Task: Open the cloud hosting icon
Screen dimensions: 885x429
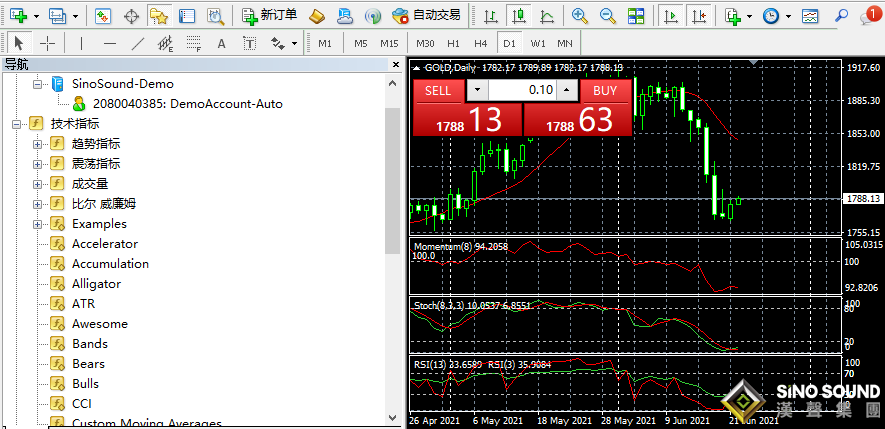Action: pyautogui.click(x=345, y=16)
